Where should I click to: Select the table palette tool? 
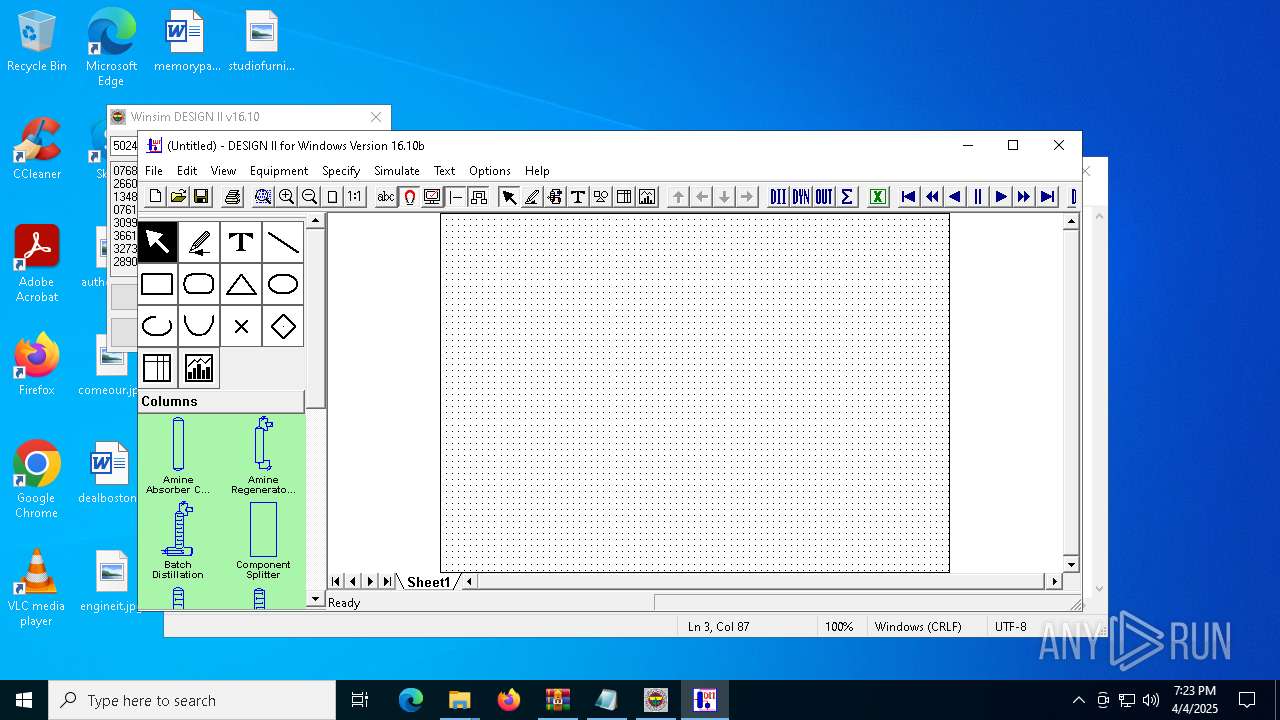(x=158, y=368)
